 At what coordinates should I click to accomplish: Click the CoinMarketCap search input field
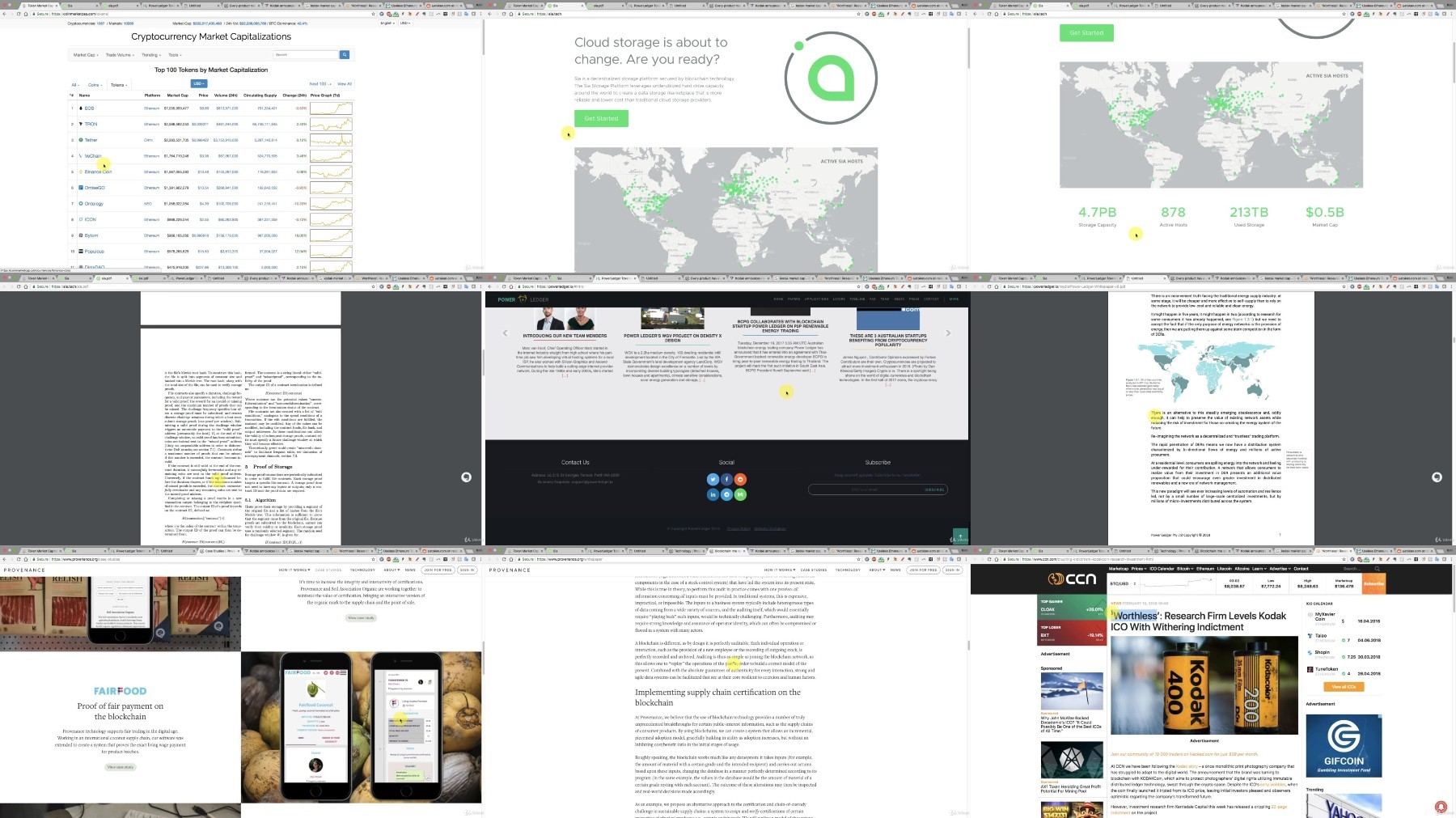click(x=306, y=55)
